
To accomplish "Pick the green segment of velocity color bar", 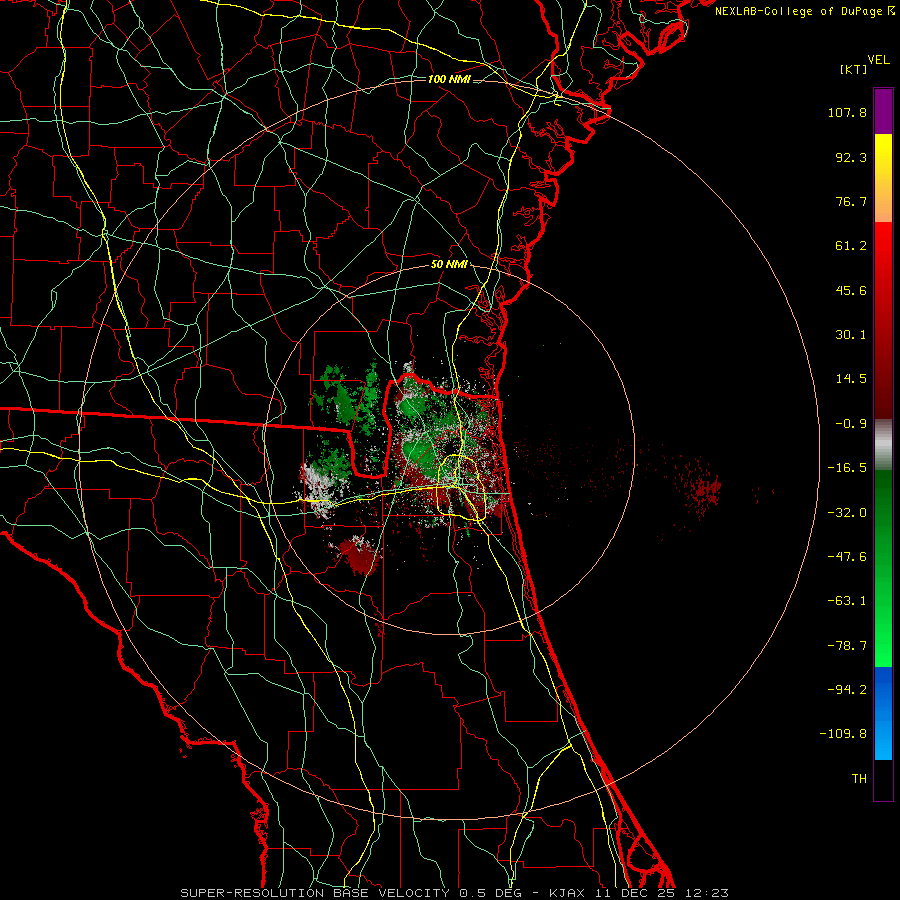I will (x=883, y=568).
